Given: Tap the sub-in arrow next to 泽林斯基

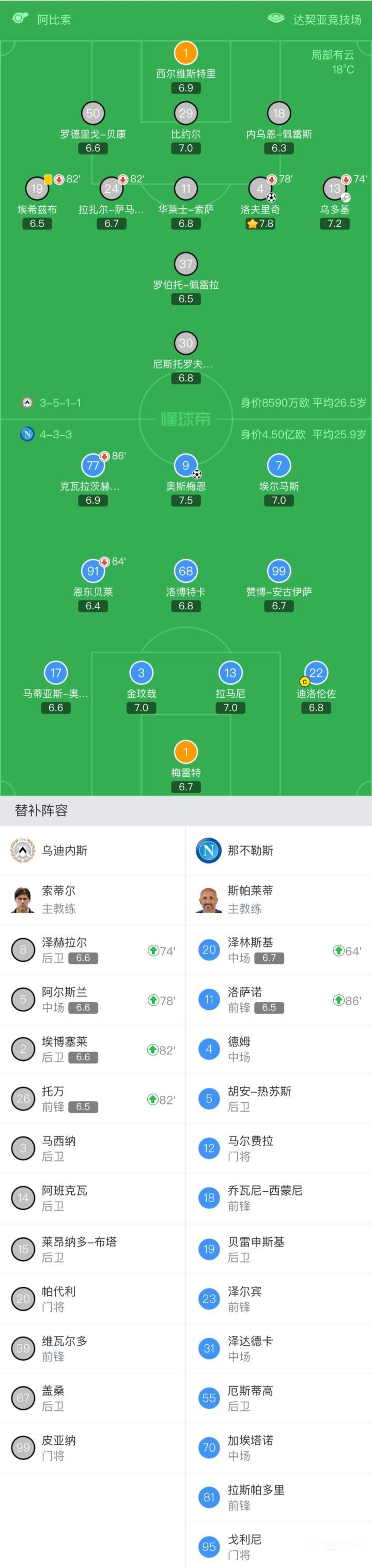Looking at the screenshot, I should 338,950.
